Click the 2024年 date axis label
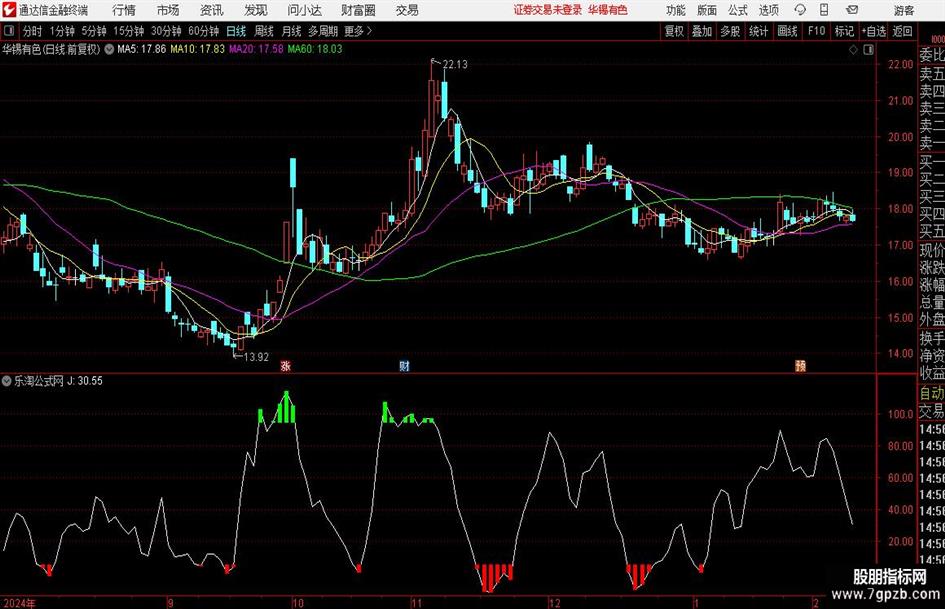 coord(19,603)
